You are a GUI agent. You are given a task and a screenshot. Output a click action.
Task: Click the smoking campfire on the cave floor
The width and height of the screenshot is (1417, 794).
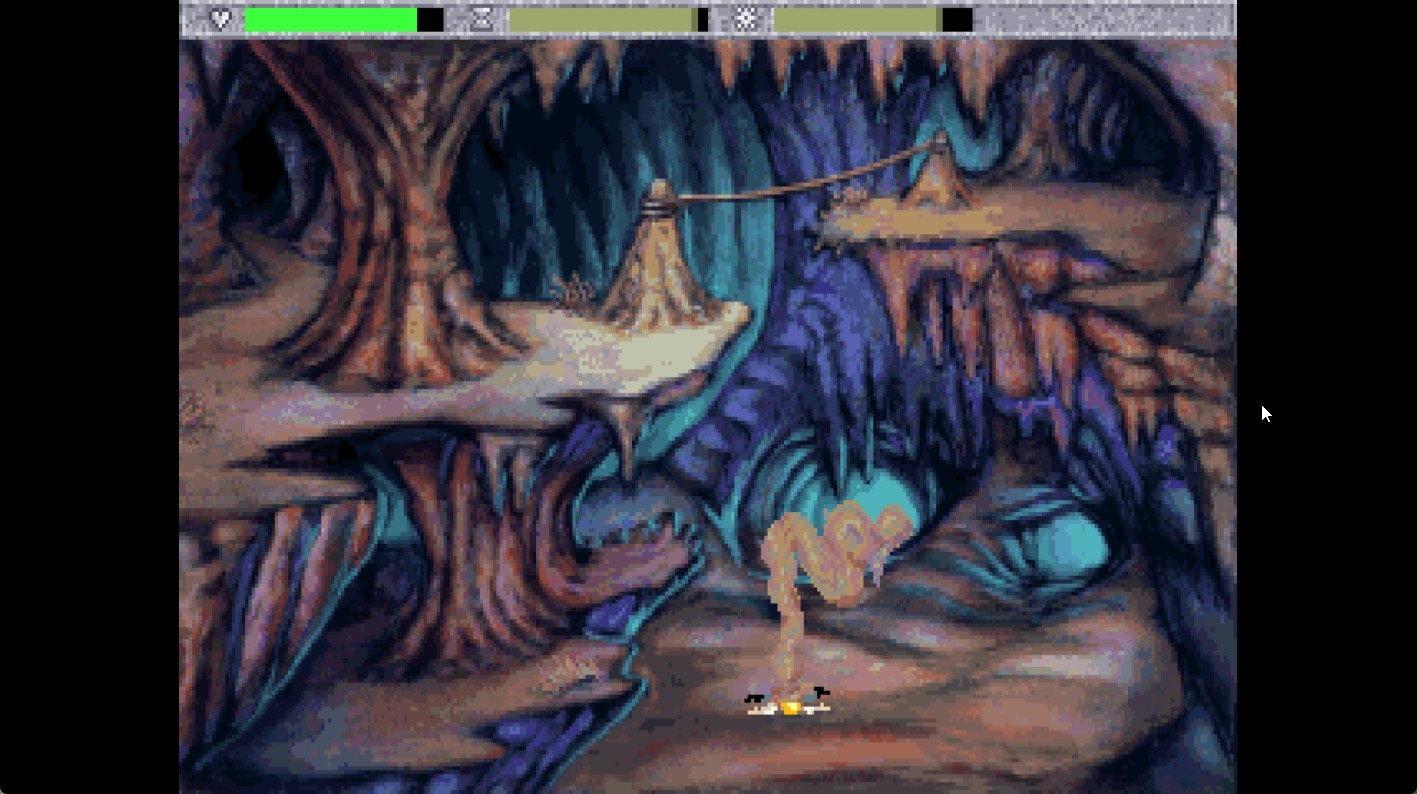point(788,702)
